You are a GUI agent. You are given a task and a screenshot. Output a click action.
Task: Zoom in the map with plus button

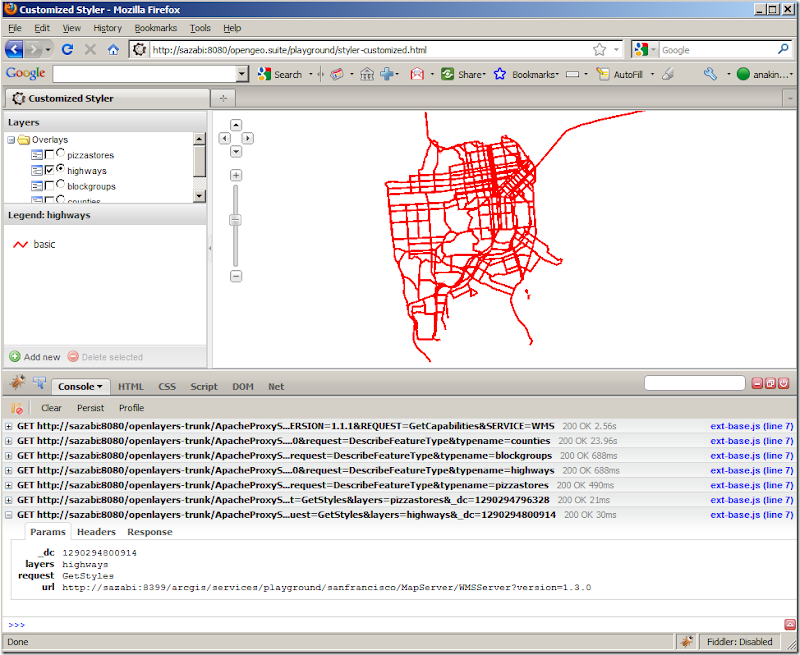236,175
